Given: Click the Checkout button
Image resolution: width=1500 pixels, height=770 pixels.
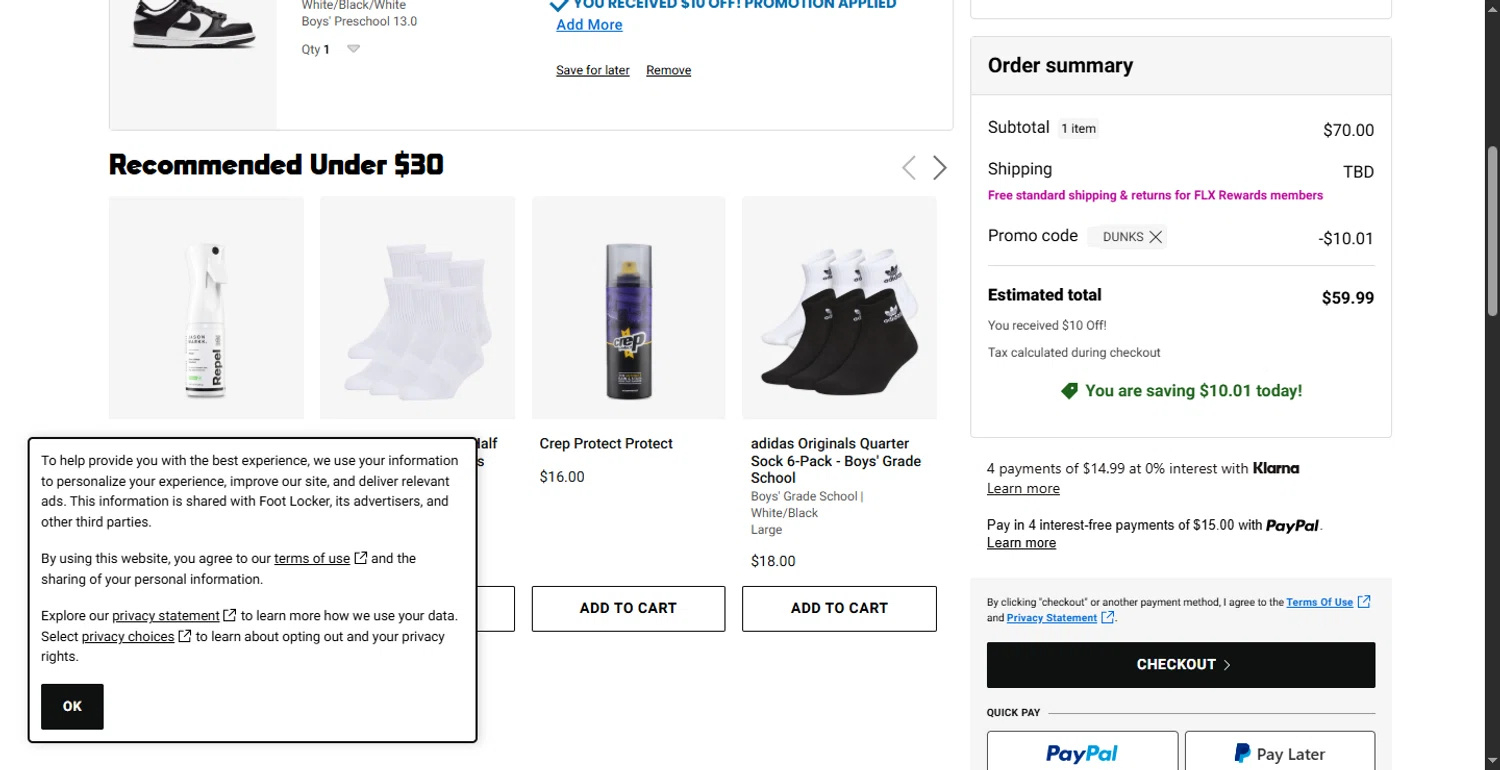Looking at the screenshot, I should [x=1180, y=664].
